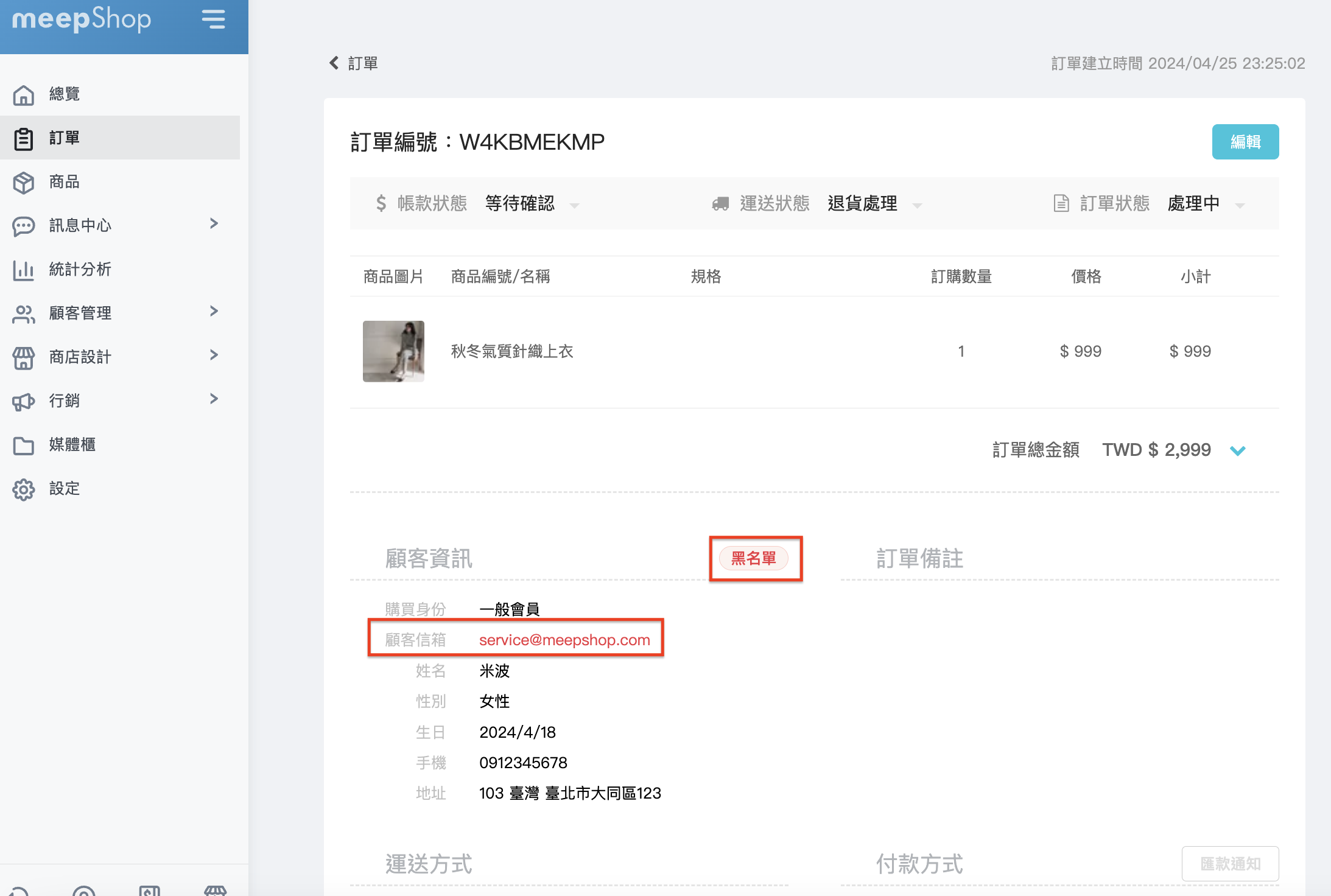Click the service@meepshop.com email link

[564, 640]
